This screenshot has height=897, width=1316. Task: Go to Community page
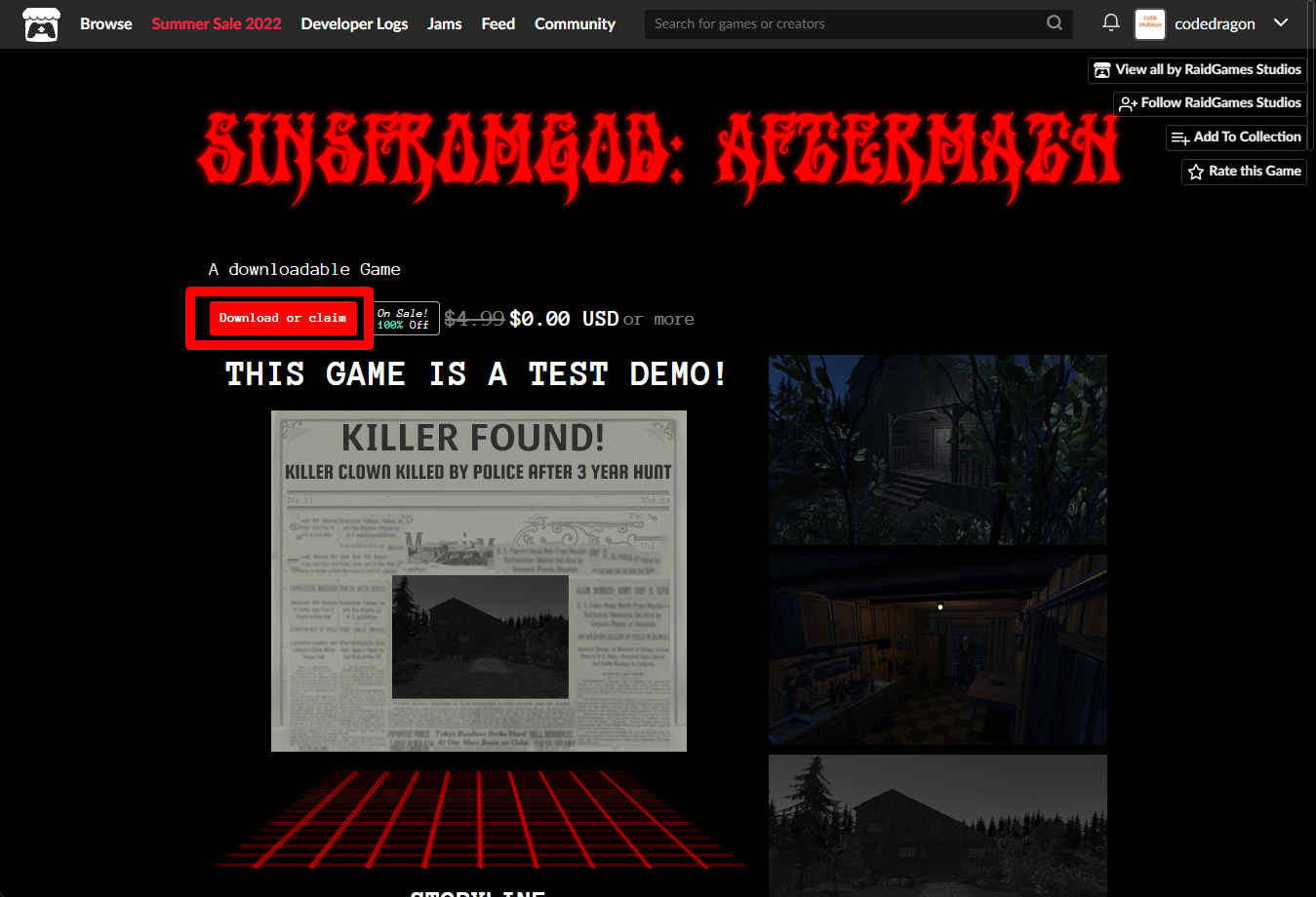(575, 23)
